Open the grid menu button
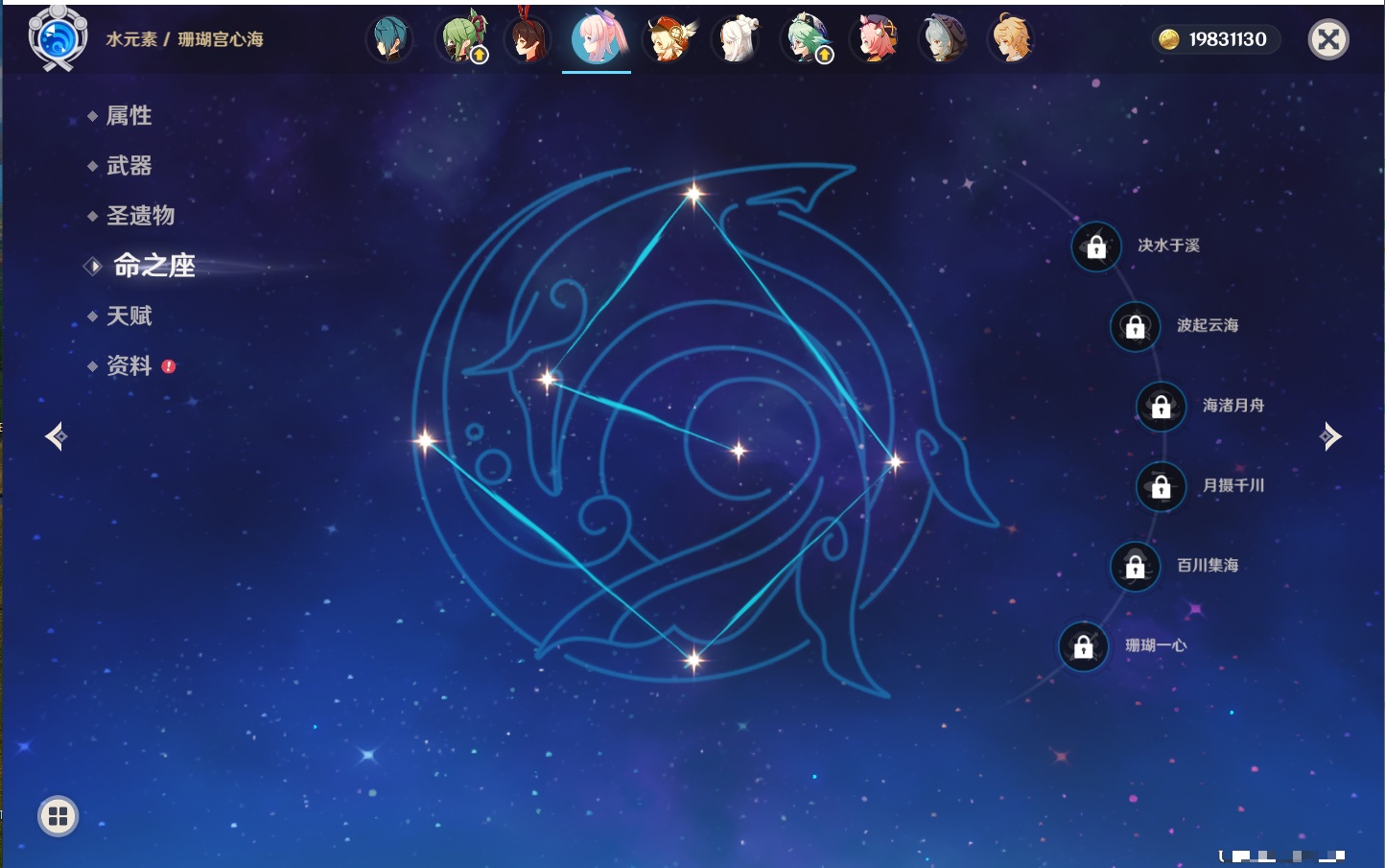Image resolution: width=1385 pixels, height=868 pixels. click(x=58, y=816)
